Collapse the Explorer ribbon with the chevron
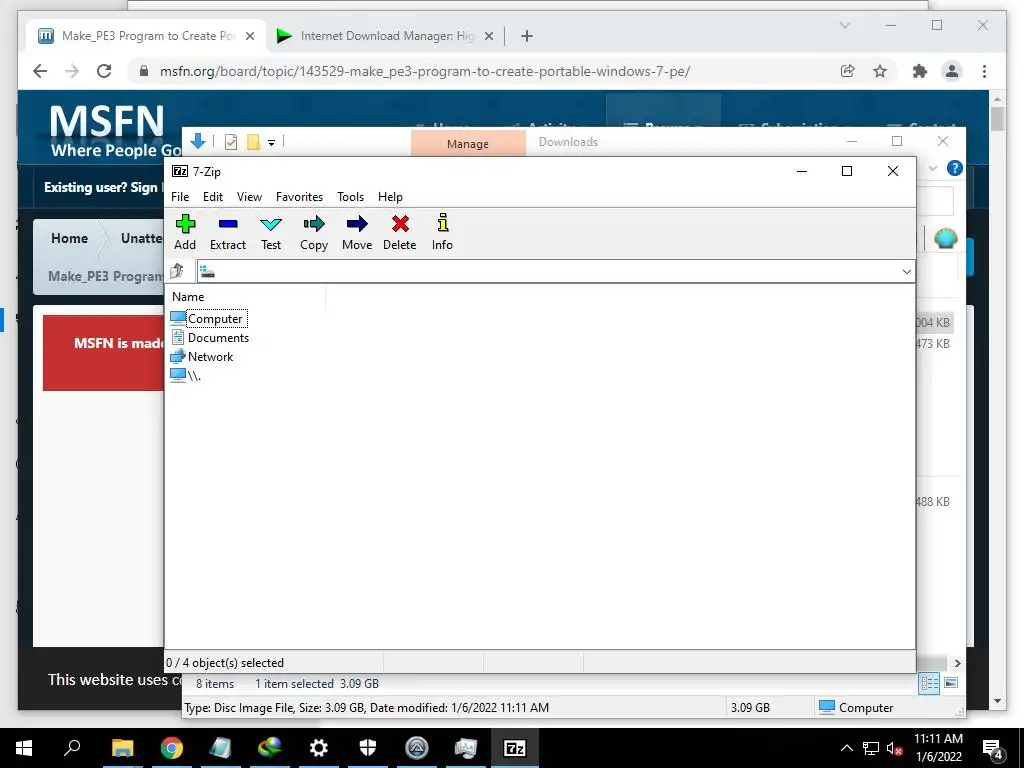 (933, 168)
